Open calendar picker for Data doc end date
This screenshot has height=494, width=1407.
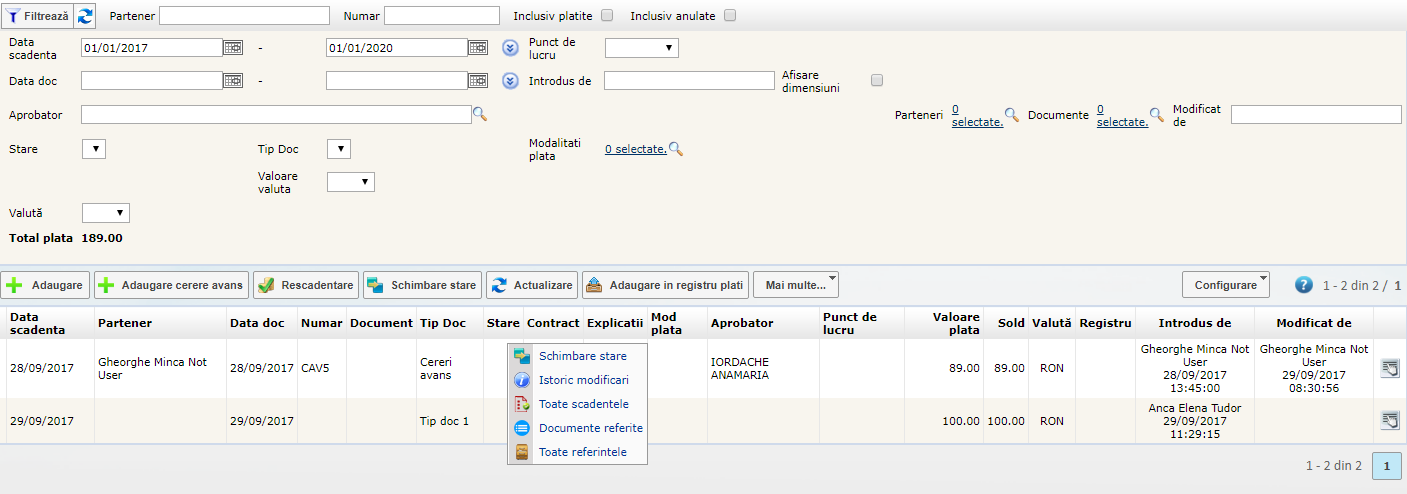click(x=478, y=81)
